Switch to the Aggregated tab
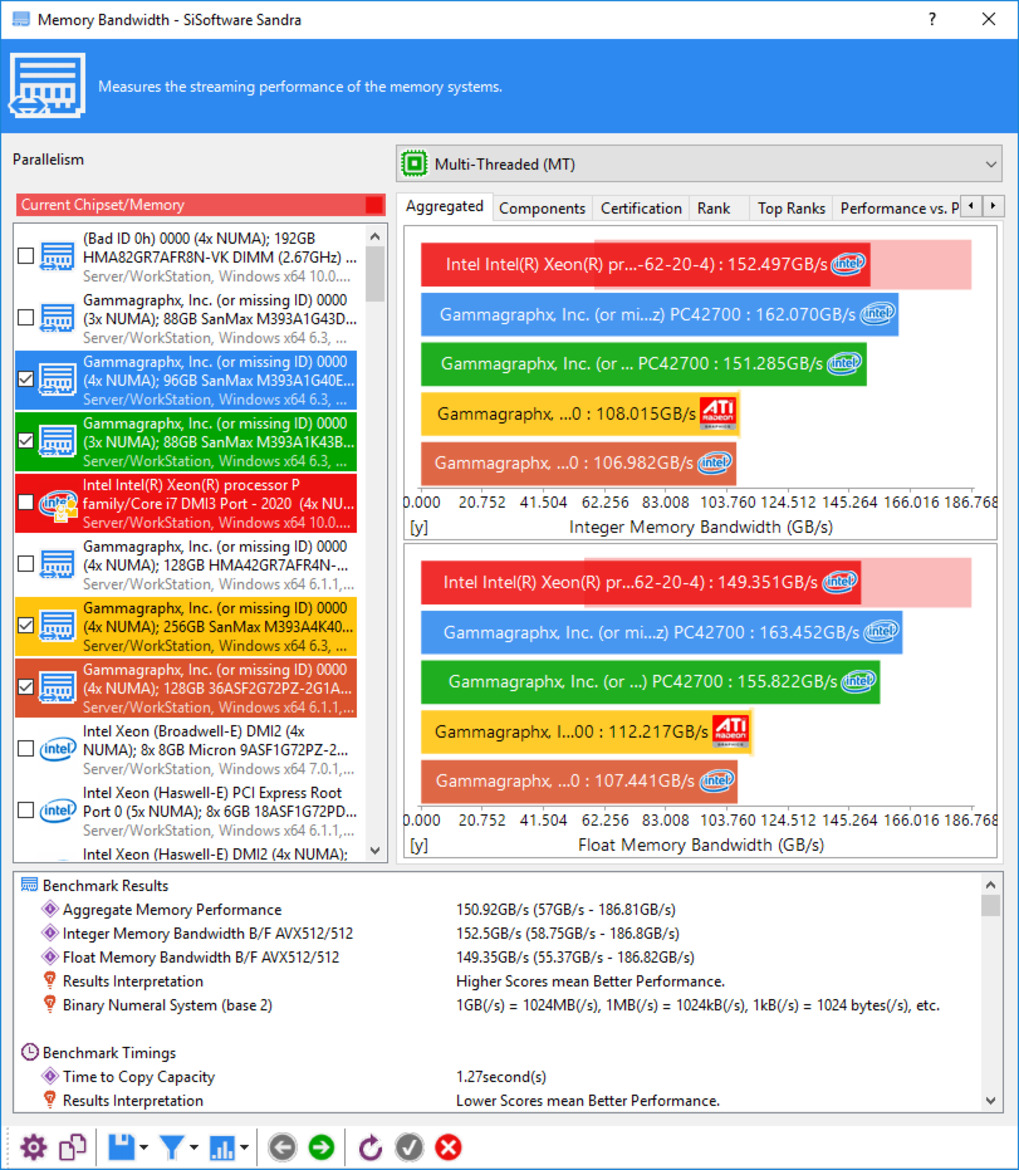This screenshot has height=1170, width=1019. pyautogui.click(x=445, y=207)
